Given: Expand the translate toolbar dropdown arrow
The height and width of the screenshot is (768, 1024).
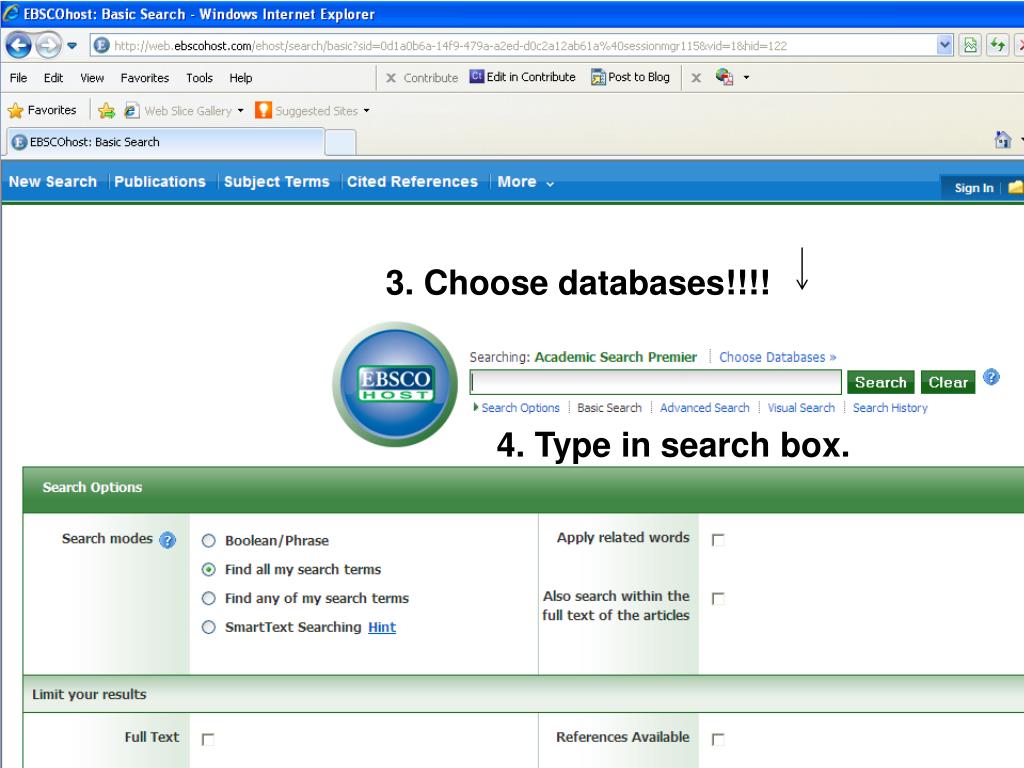Looking at the screenshot, I should [x=746, y=77].
